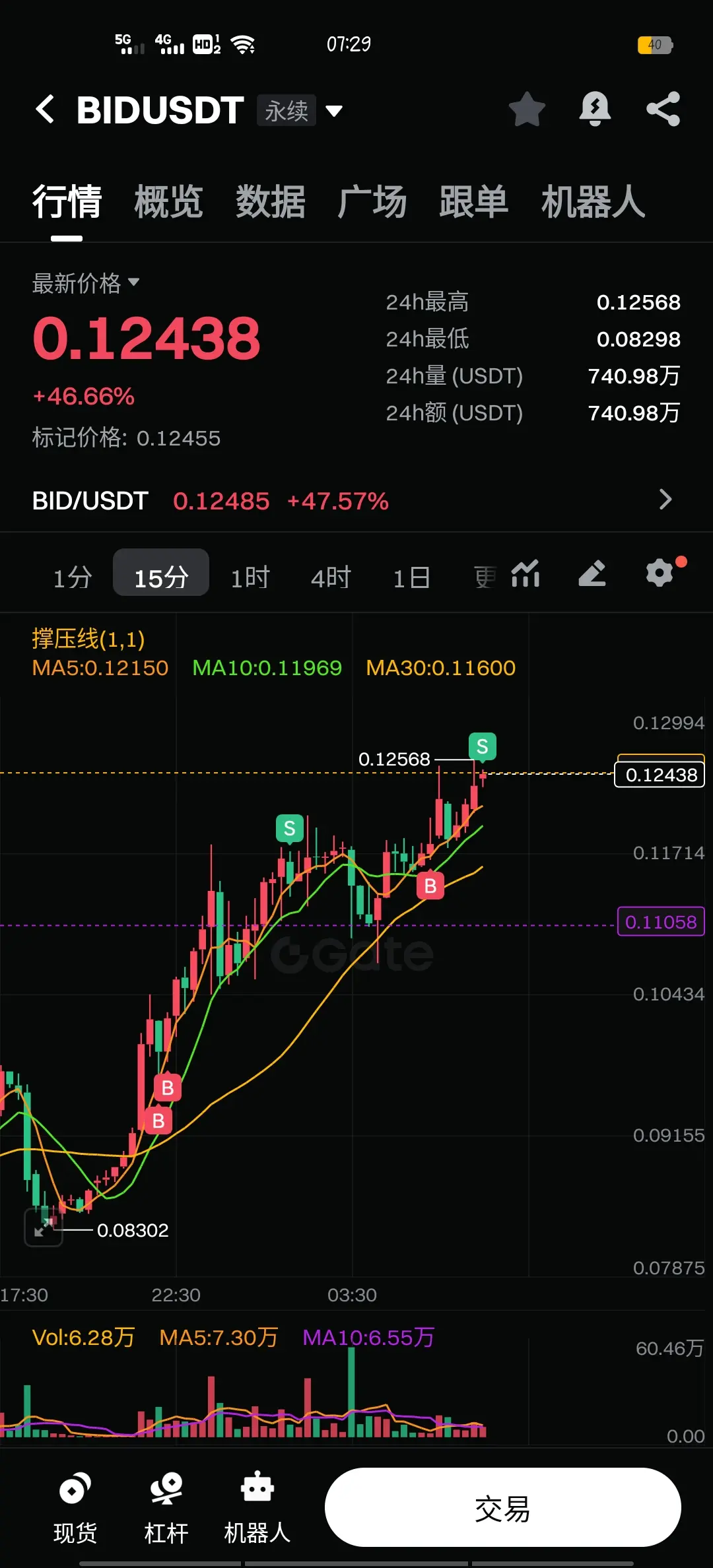Tap the 交易 trade button

502,1507
